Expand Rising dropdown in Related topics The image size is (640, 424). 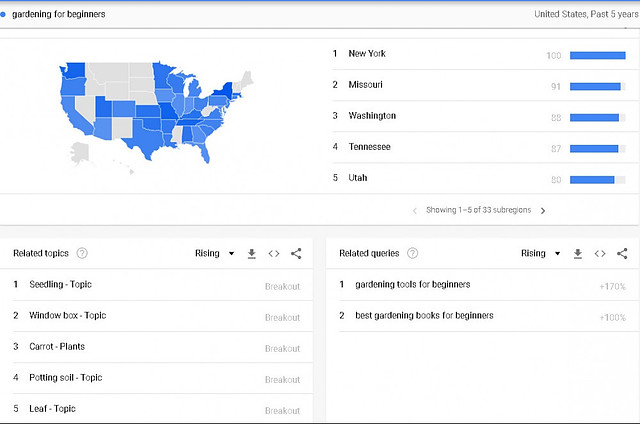pyautogui.click(x=214, y=253)
